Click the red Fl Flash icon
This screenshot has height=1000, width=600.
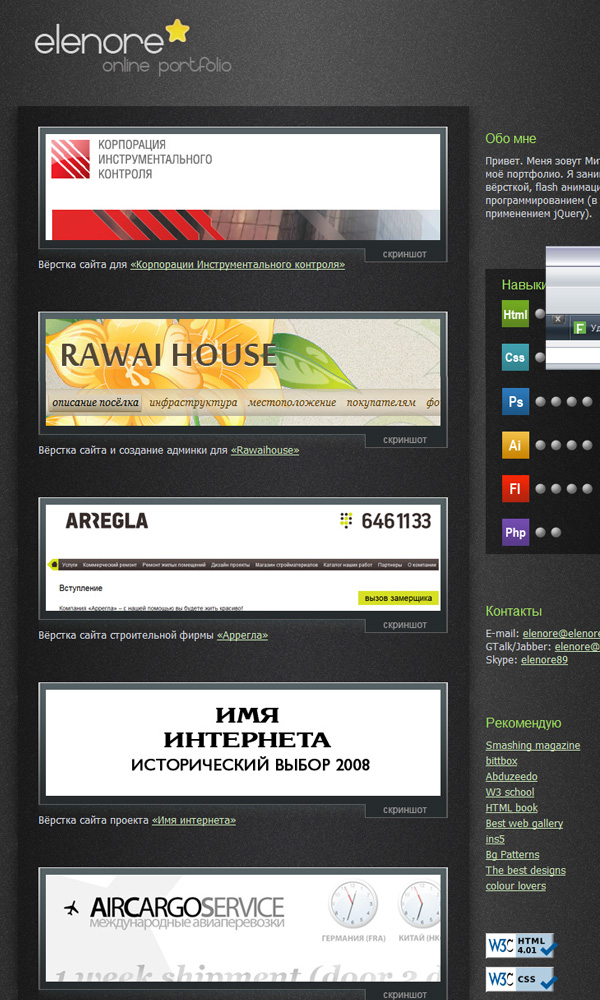click(x=515, y=489)
